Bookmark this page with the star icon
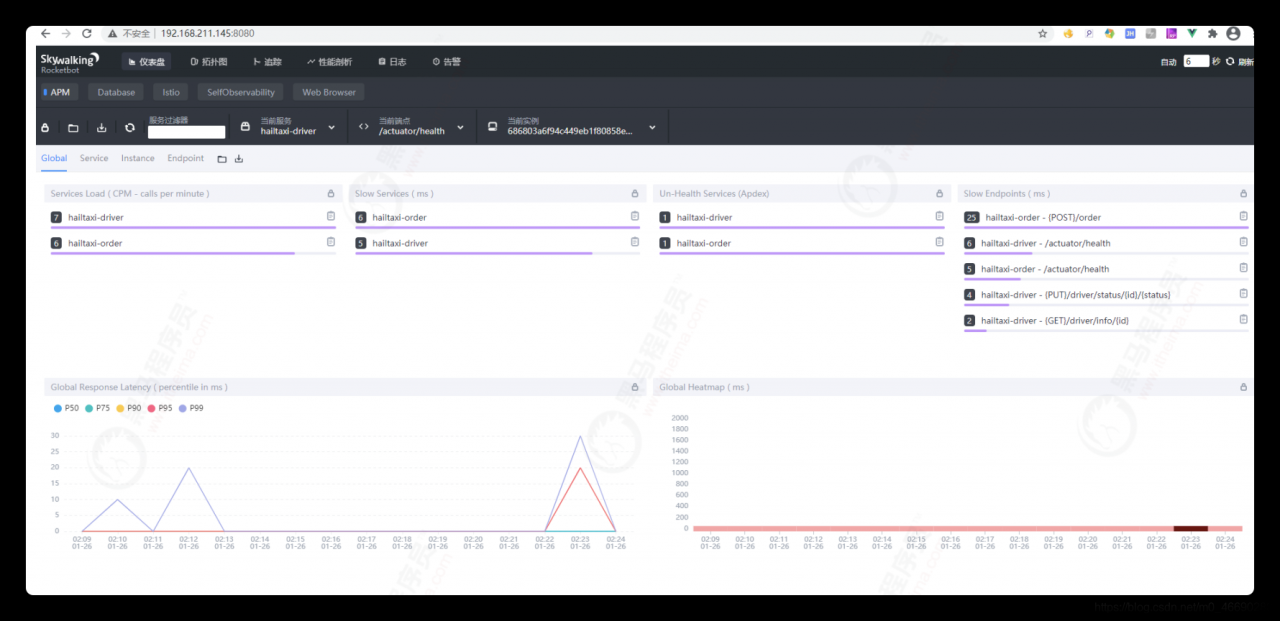The height and width of the screenshot is (621, 1280). point(1043,33)
